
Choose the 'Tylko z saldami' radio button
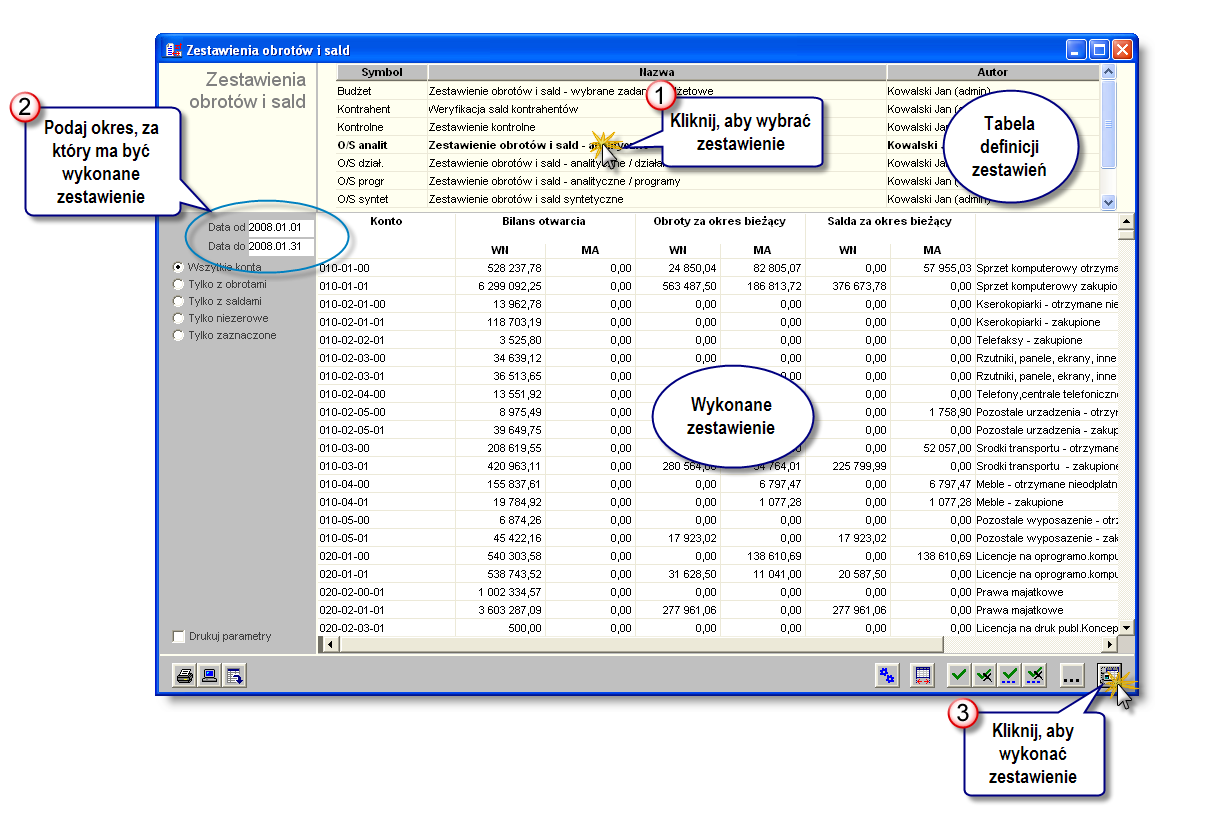(x=179, y=301)
